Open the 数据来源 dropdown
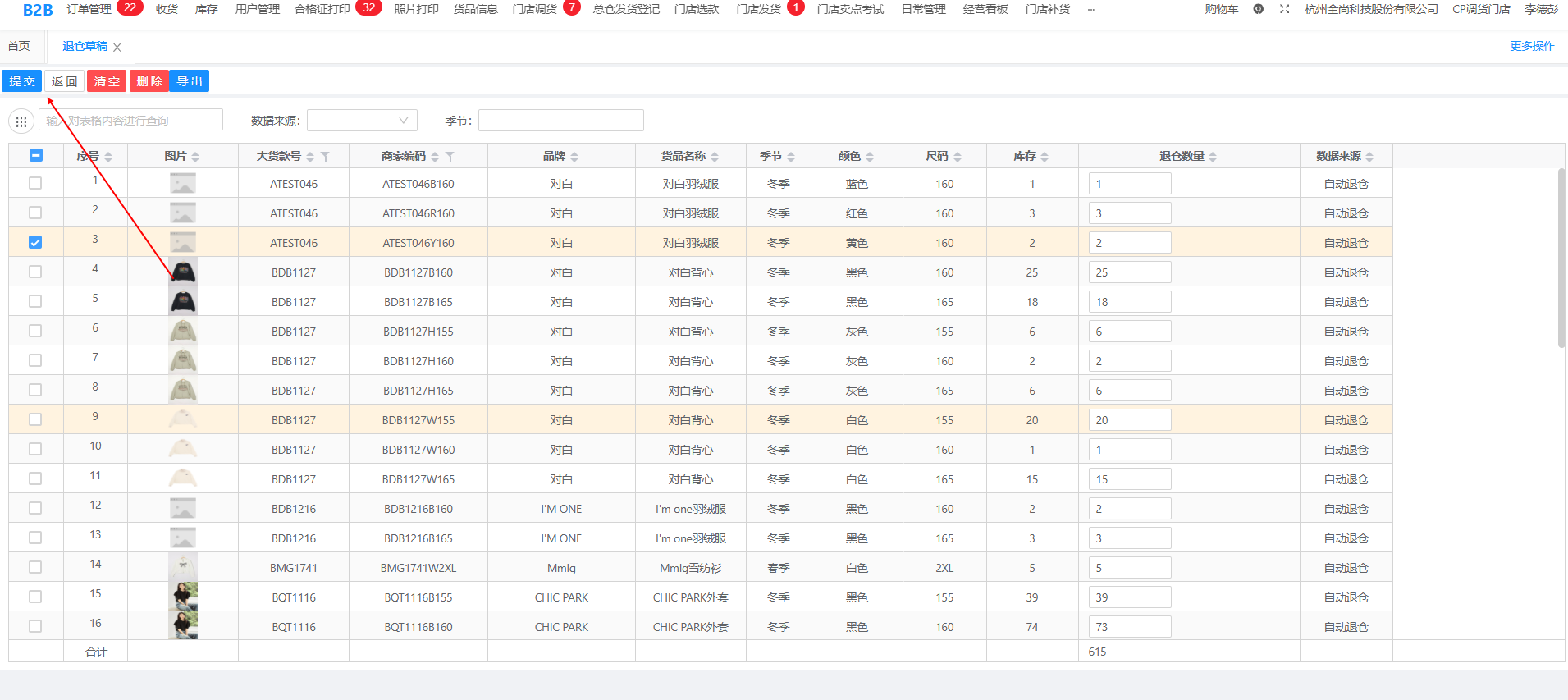Screen dimensions: 1568x700 (362, 121)
